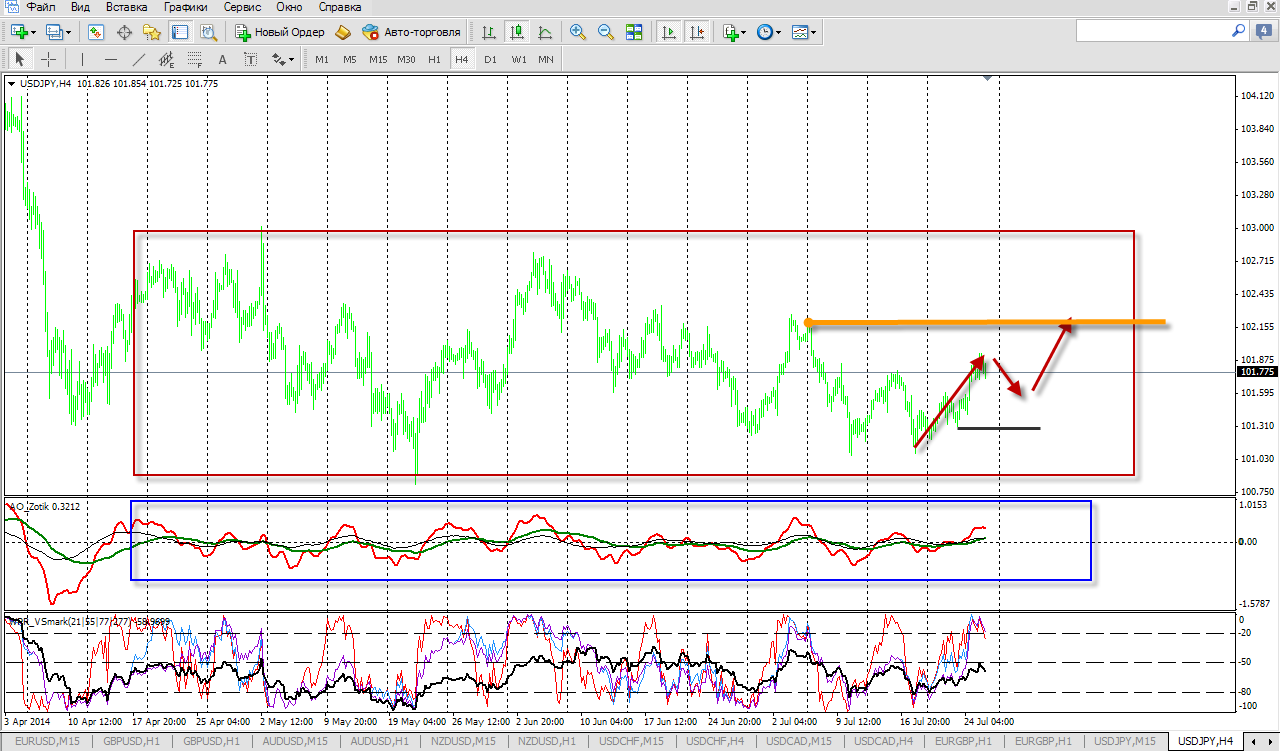Open the Вставка menu
The width and height of the screenshot is (1280, 751).
pyautogui.click(x=126, y=7)
